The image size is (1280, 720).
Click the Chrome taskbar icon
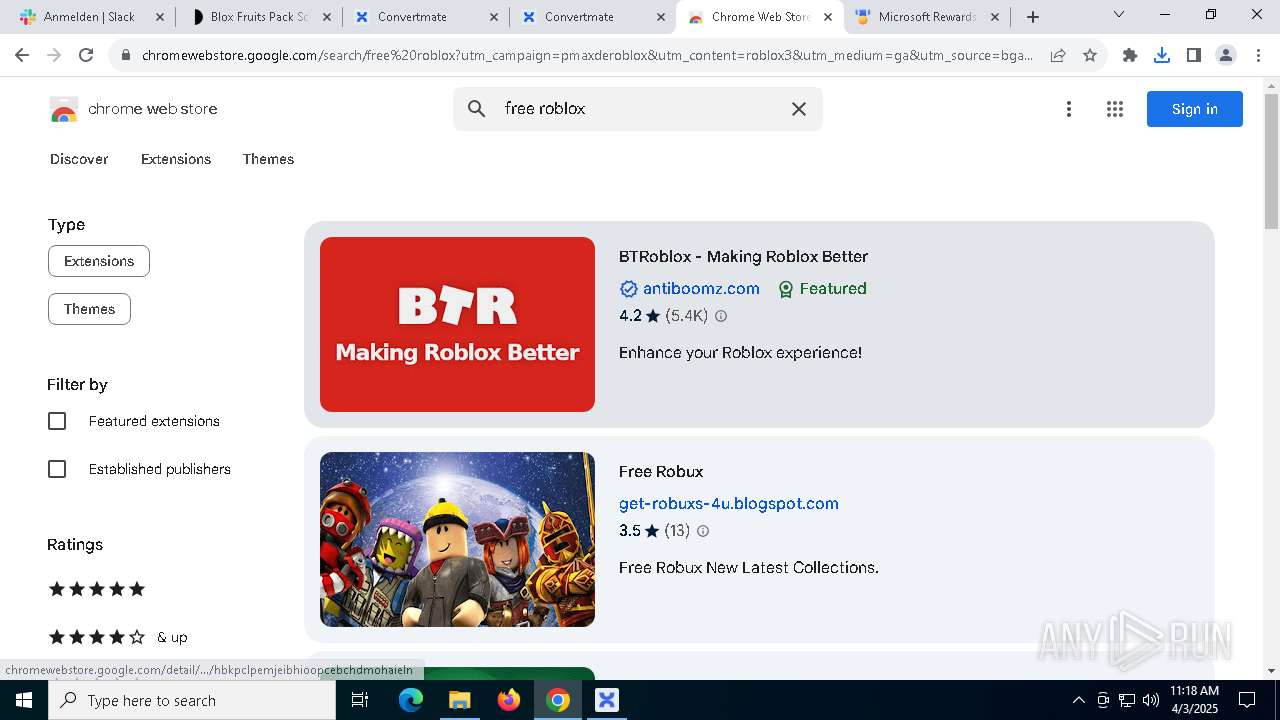[558, 700]
